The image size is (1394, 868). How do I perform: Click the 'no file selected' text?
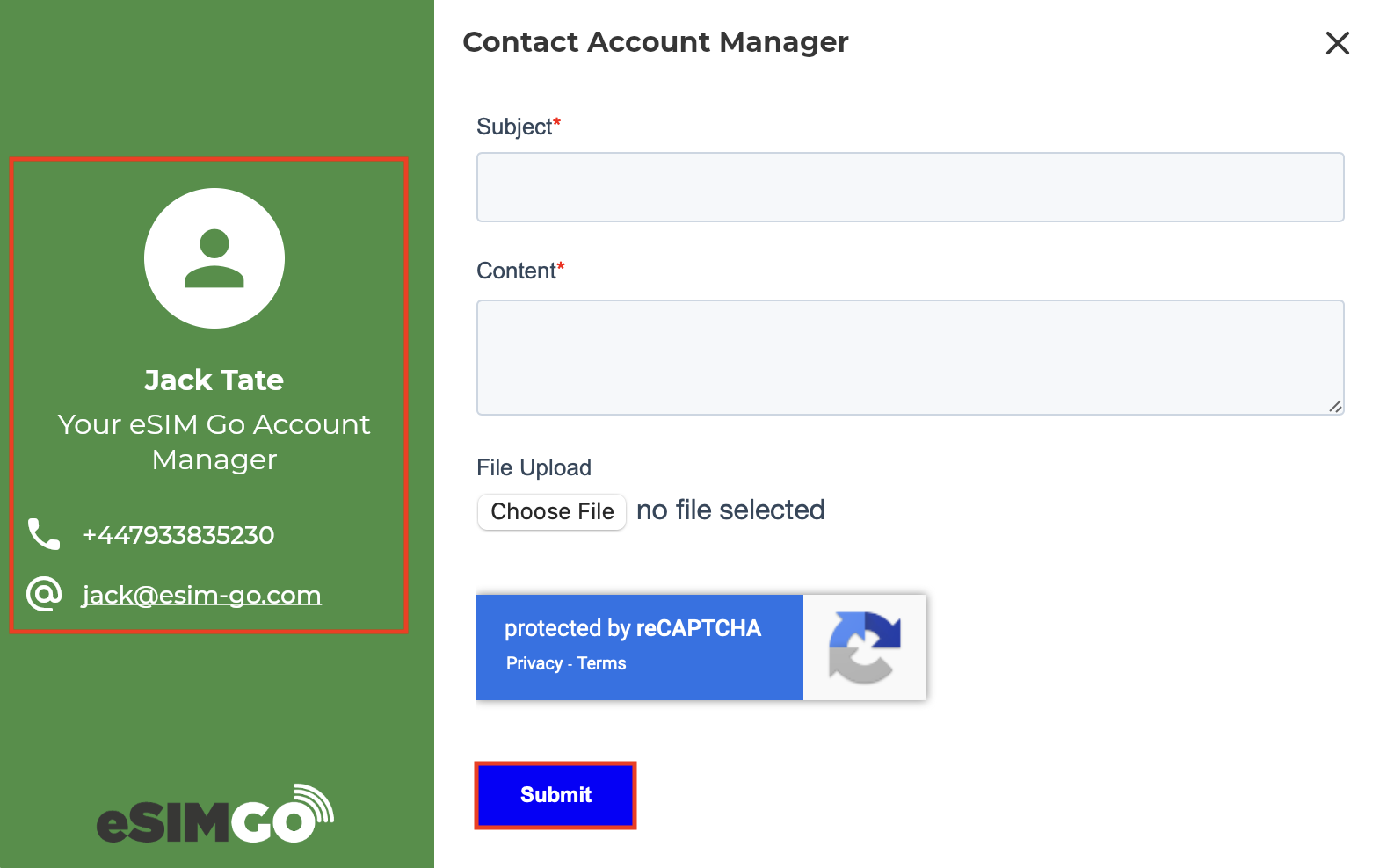click(730, 510)
